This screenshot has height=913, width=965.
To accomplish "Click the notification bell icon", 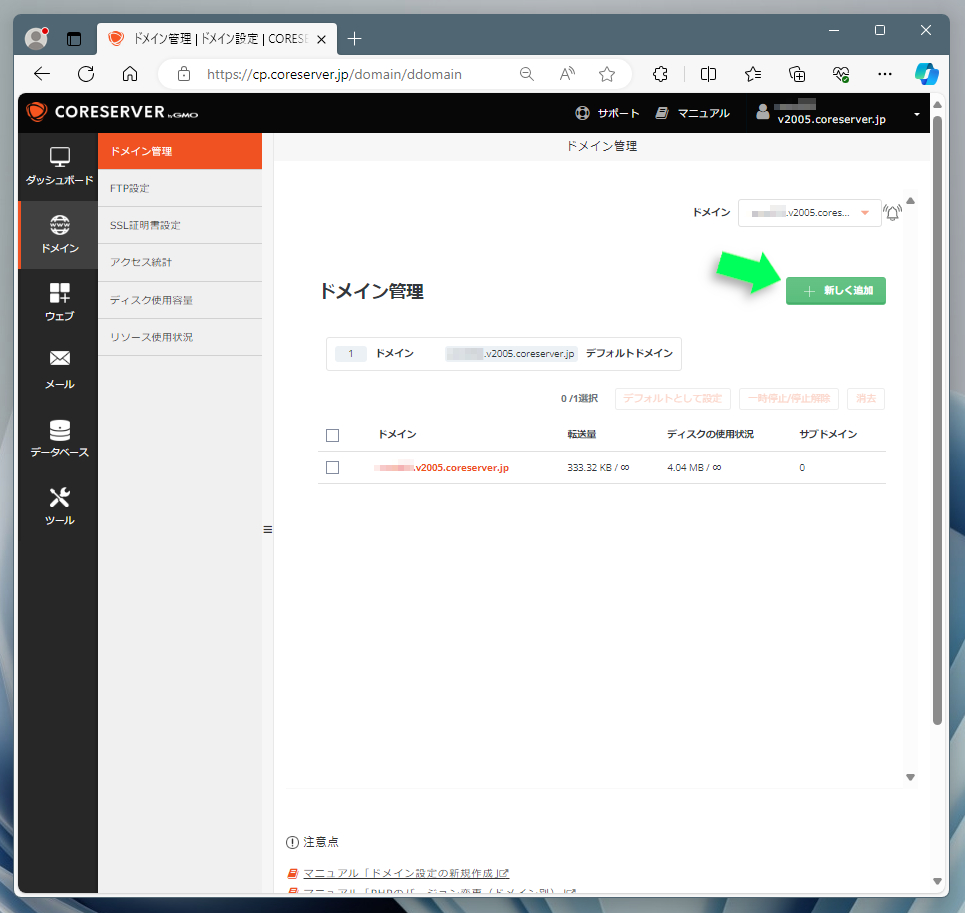I will point(892,213).
